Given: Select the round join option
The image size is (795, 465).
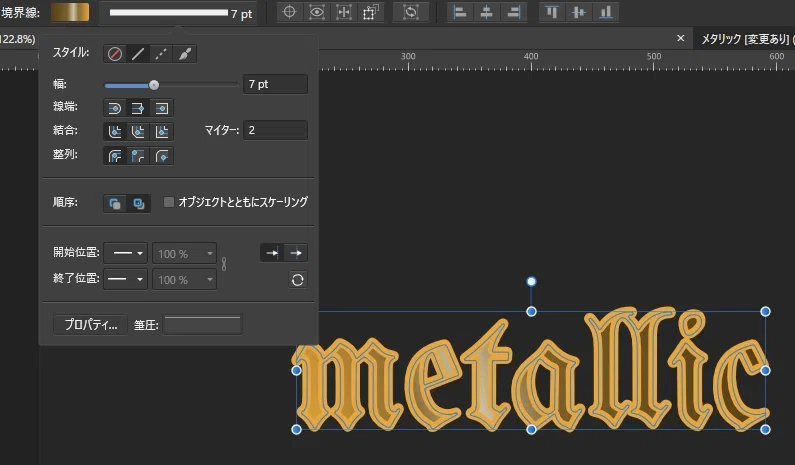Looking at the screenshot, I should click(115, 132).
